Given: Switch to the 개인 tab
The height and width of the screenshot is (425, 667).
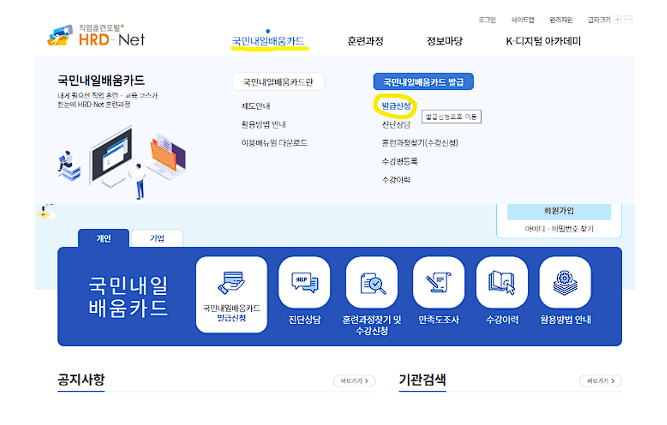Looking at the screenshot, I should 103,238.
